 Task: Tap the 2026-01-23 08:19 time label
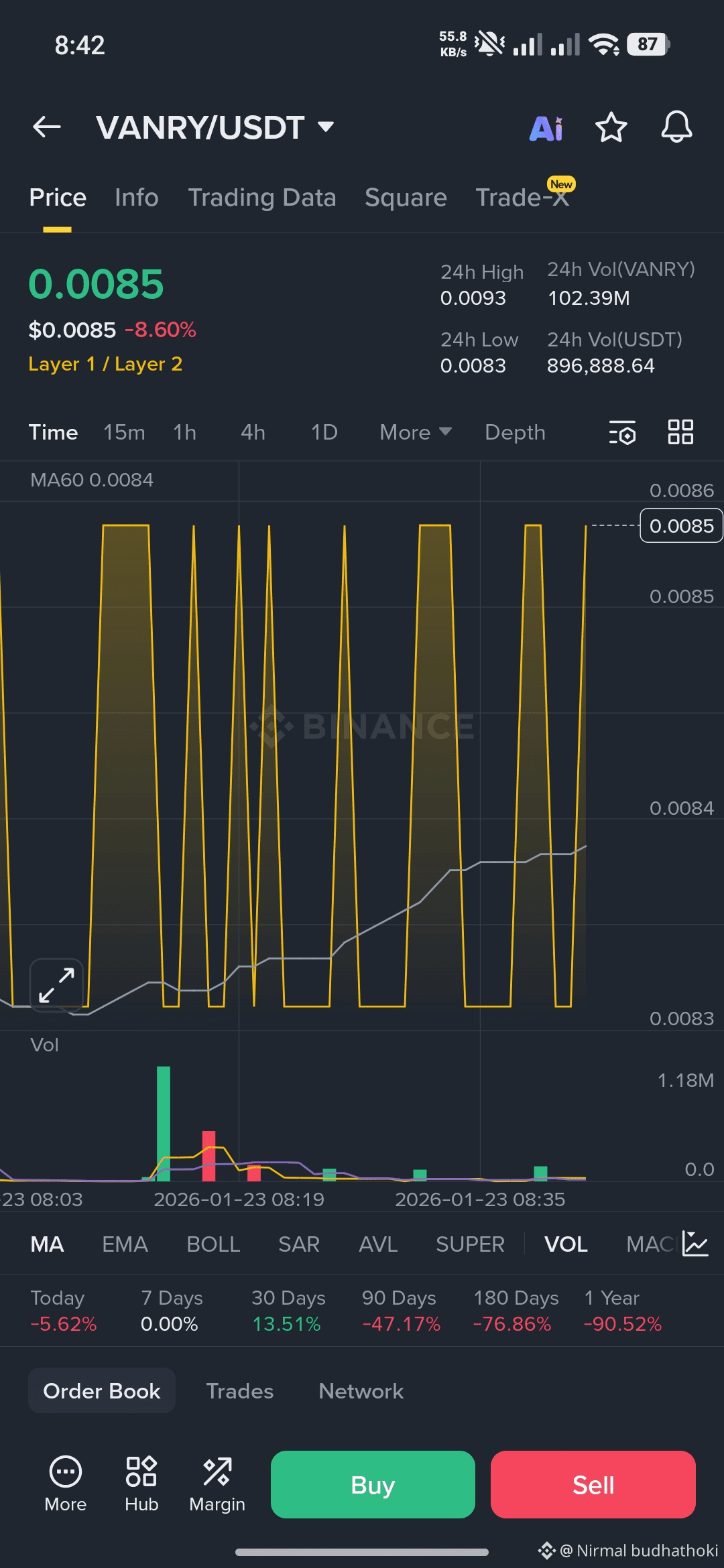239,1199
